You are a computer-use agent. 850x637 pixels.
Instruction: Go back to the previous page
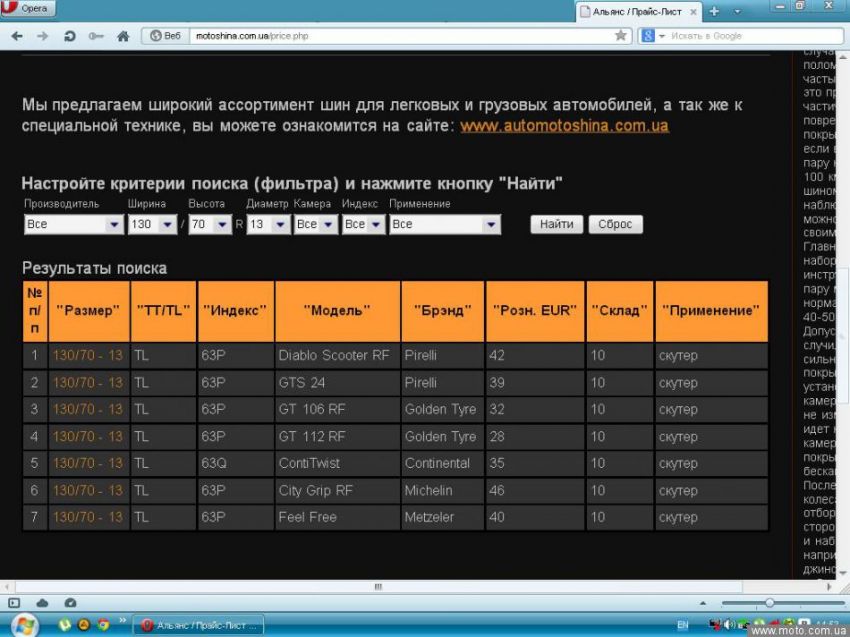pos(17,36)
